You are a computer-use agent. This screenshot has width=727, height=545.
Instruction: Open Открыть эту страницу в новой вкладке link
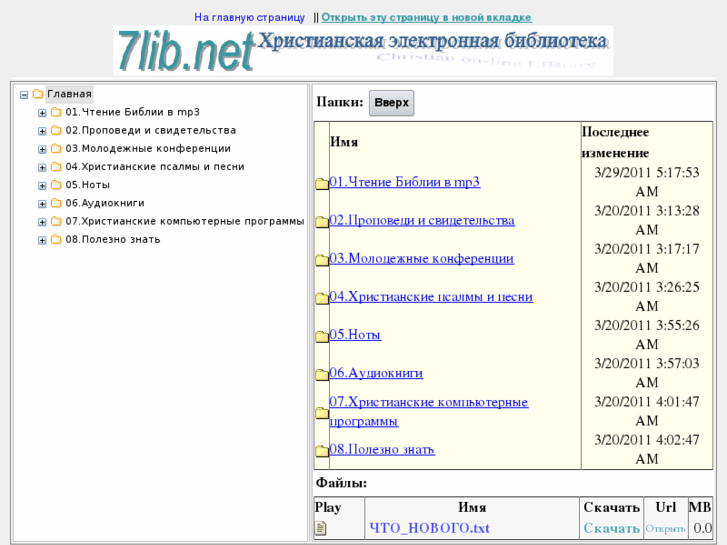(x=427, y=18)
